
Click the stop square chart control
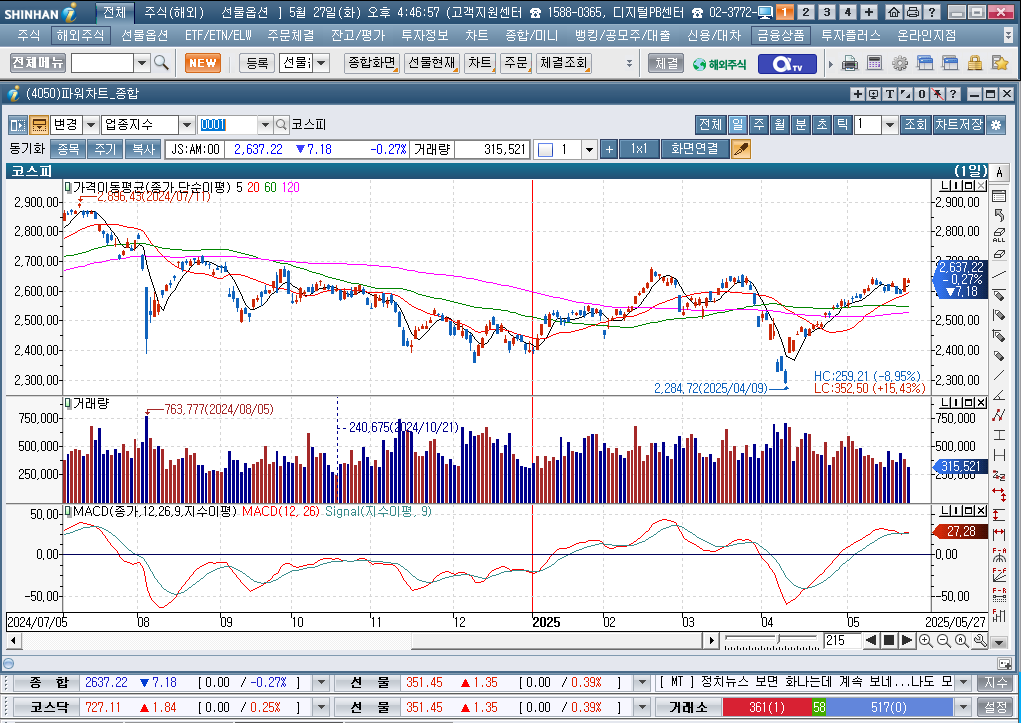tap(888, 641)
